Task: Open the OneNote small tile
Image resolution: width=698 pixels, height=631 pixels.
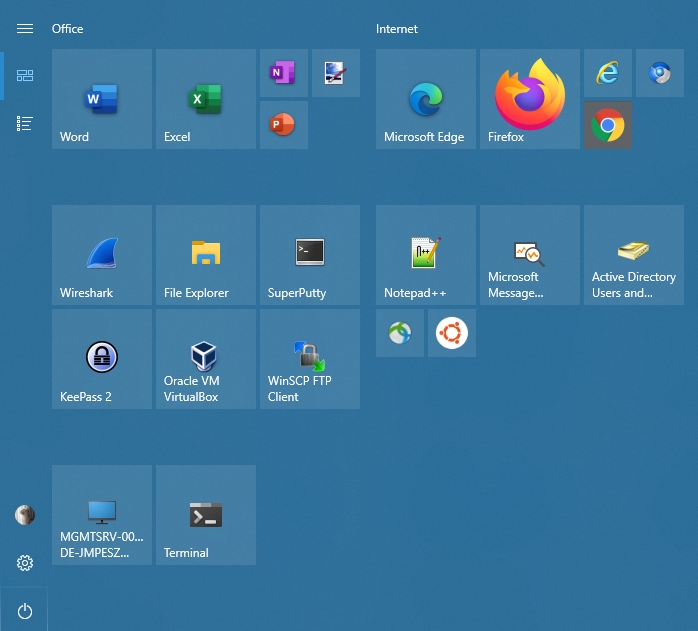Action: pos(283,73)
